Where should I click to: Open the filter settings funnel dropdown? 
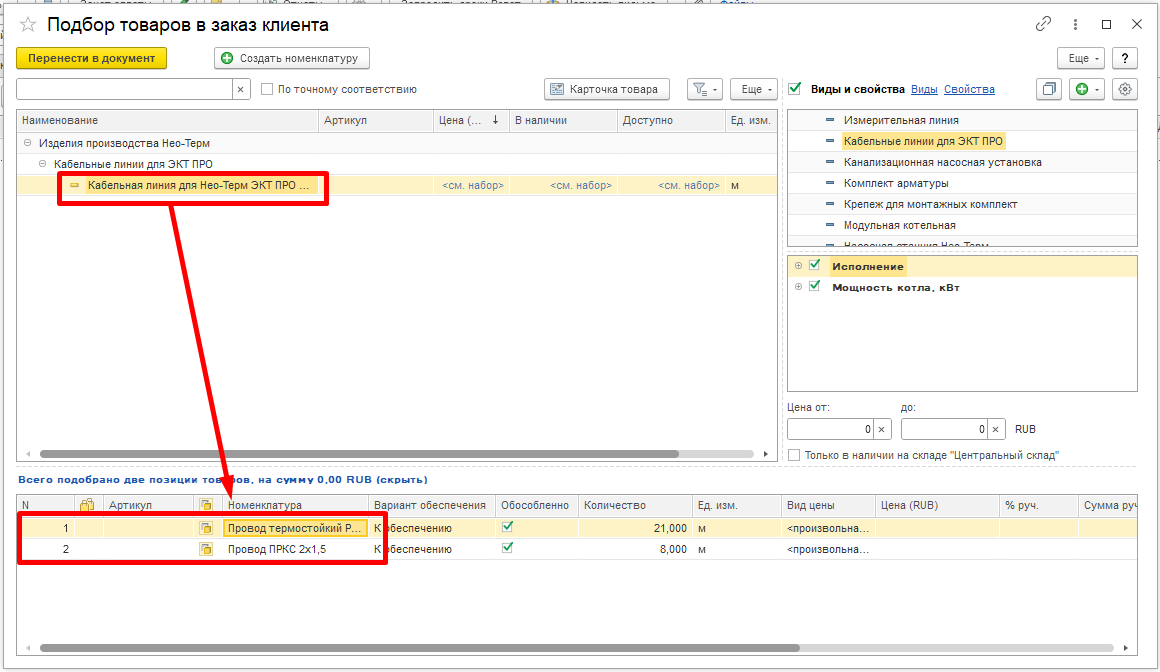point(704,90)
